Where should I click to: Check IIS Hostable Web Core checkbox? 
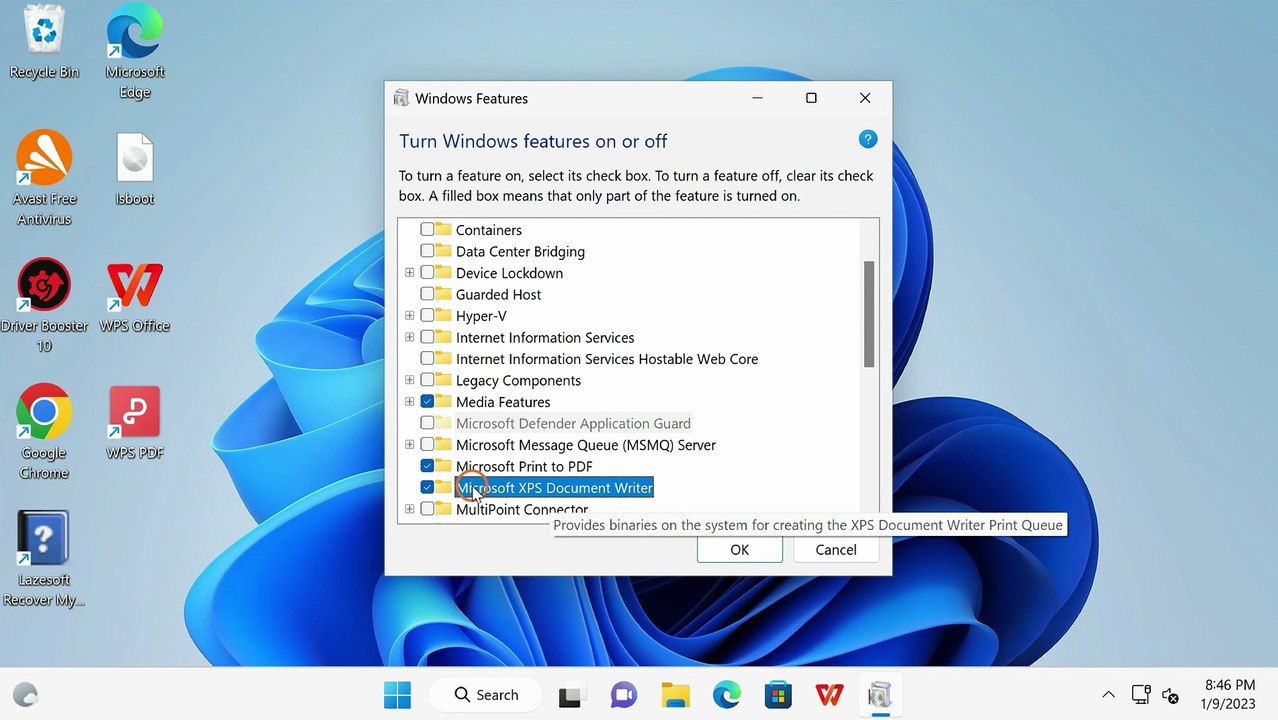(427, 359)
